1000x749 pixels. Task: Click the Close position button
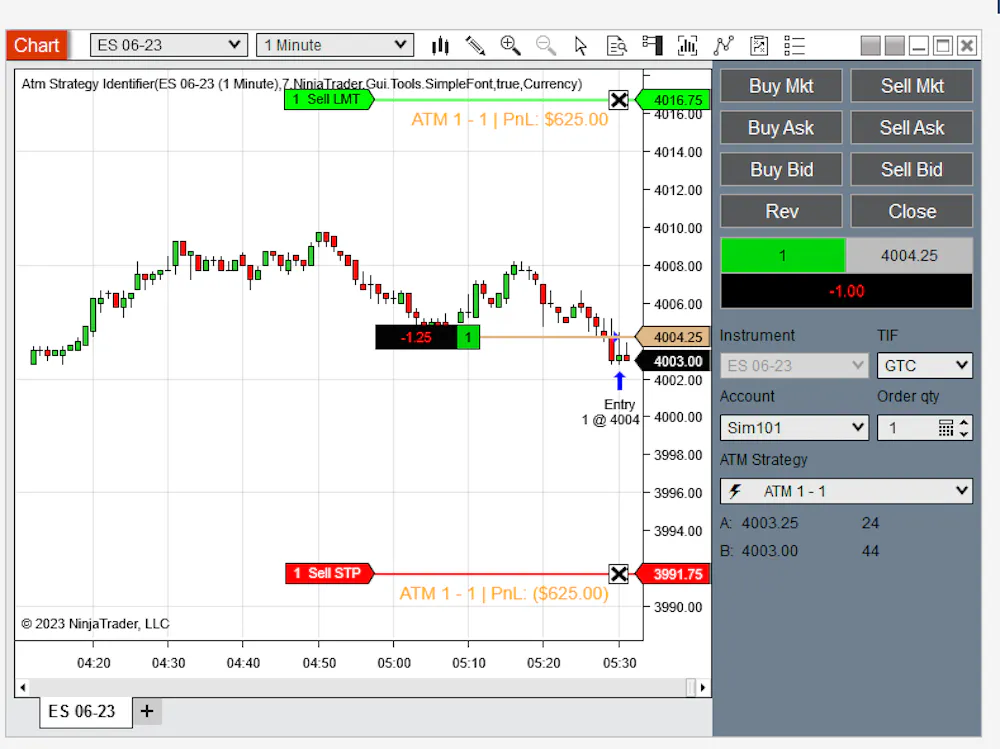pyautogui.click(x=912, y=211)
